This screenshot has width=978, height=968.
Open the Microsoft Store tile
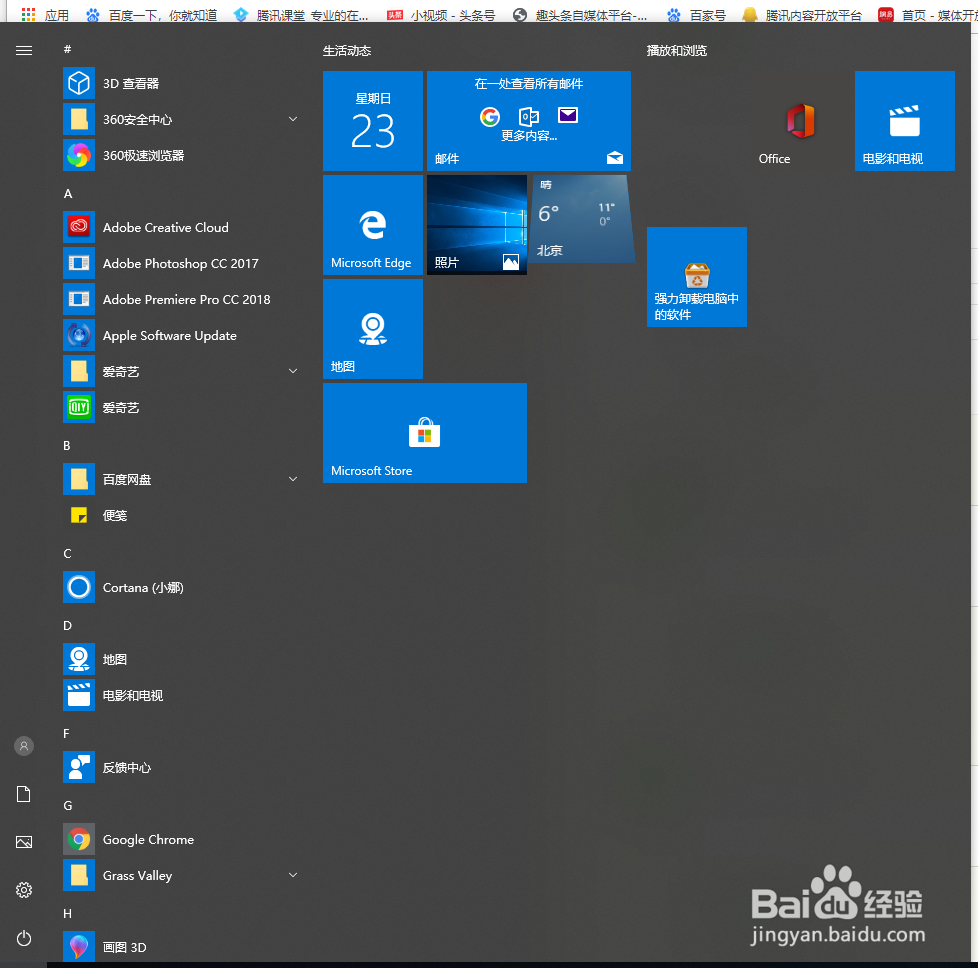tap(425, 433)
